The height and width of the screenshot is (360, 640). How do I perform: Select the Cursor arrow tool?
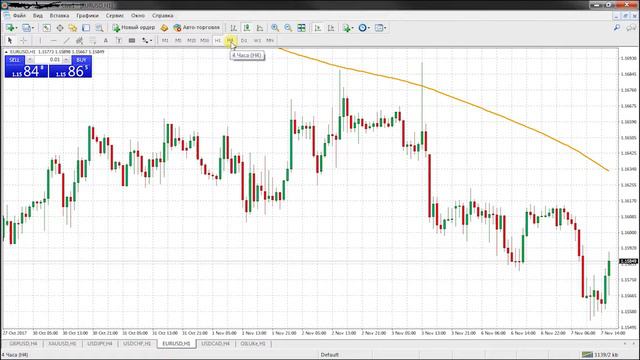coord(10,40)
